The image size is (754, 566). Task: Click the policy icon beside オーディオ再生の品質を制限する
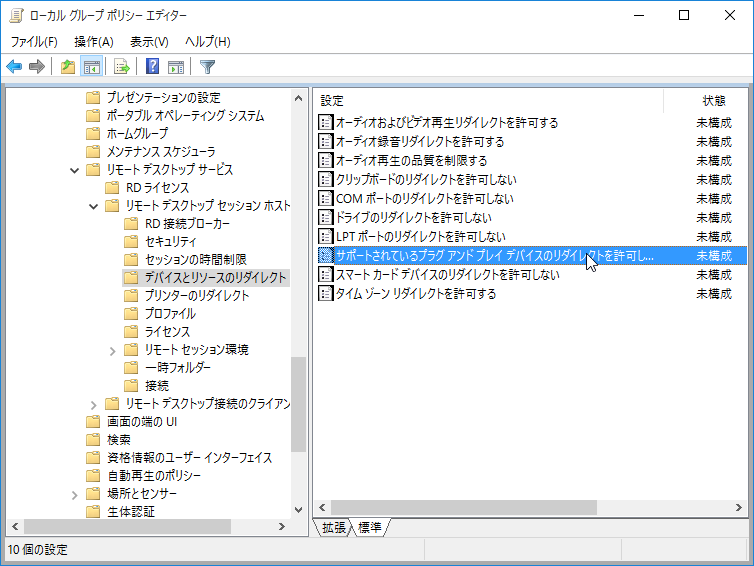[326, 160]
